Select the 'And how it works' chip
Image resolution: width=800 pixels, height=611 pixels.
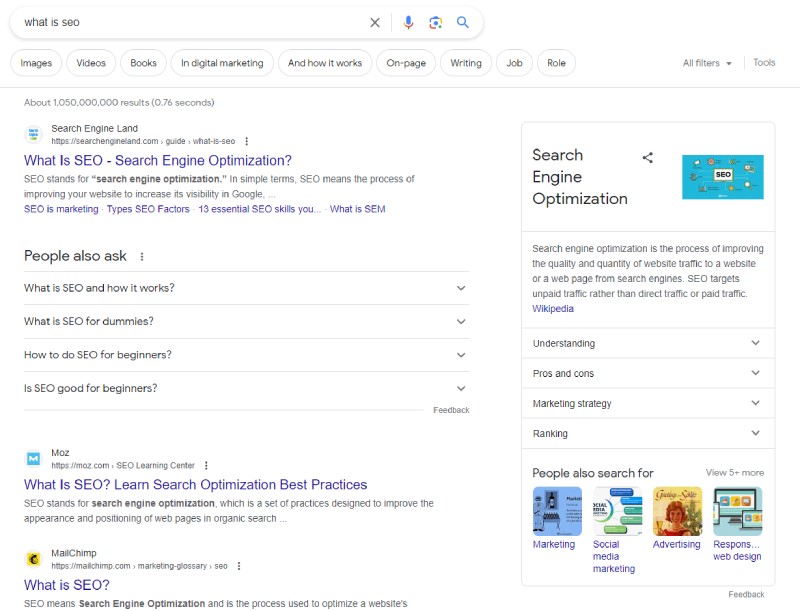click(x=325, y=63)
